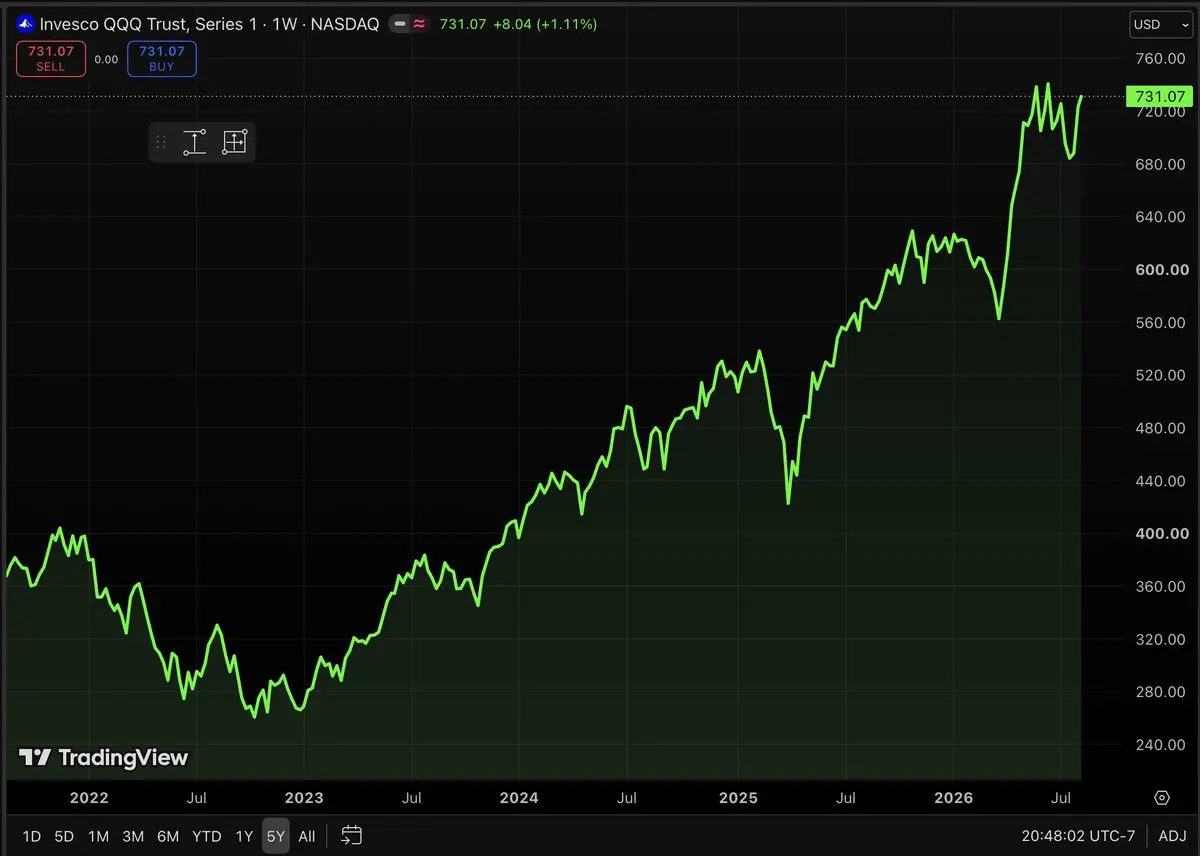The height and width of the screenshot is (856, 1200).
Task: Click the 2023 label on time axis
Action: click(304, 798)
